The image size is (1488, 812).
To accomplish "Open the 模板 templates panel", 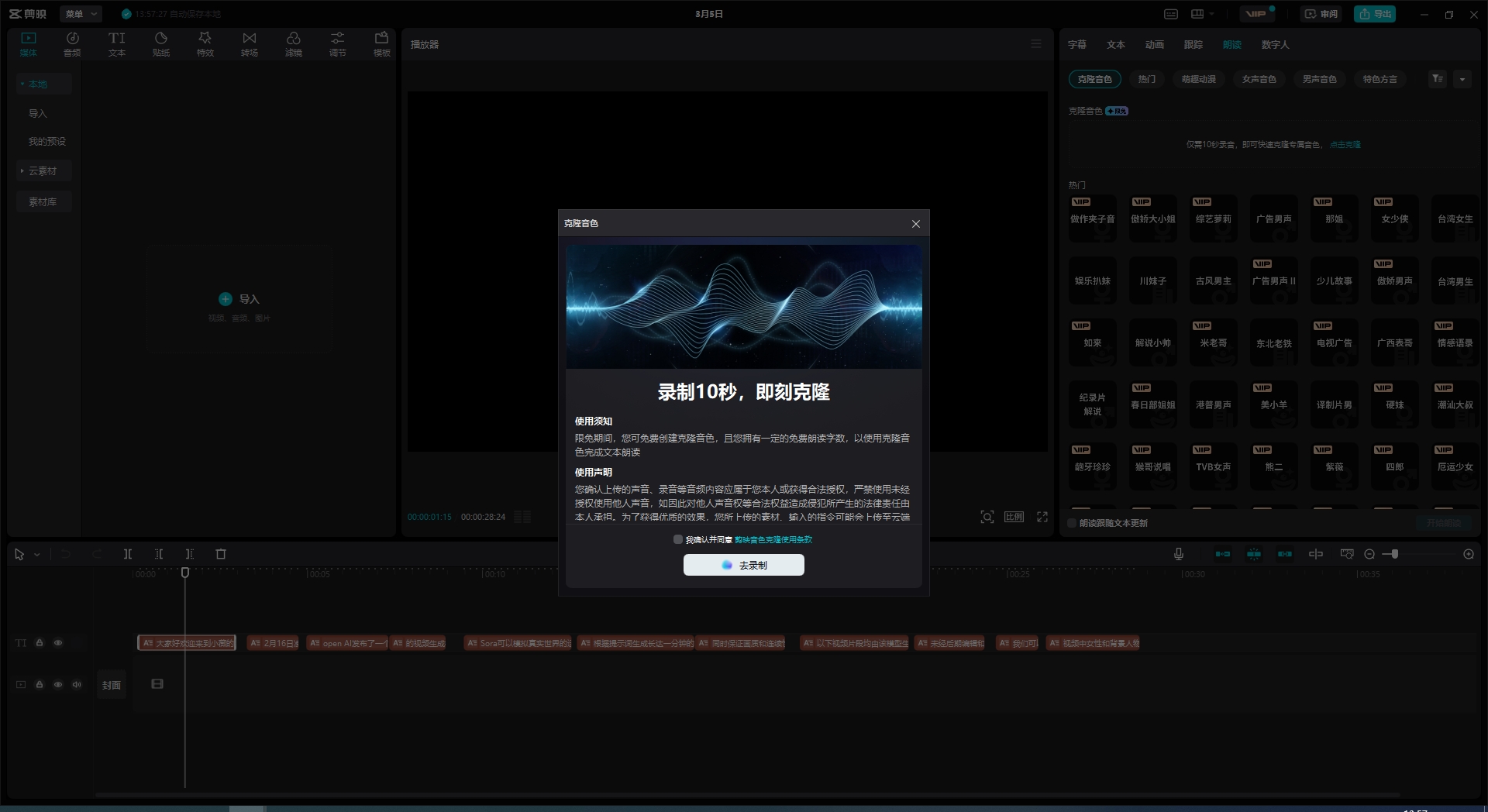I will pyautogui.click(x=382, y=44).
